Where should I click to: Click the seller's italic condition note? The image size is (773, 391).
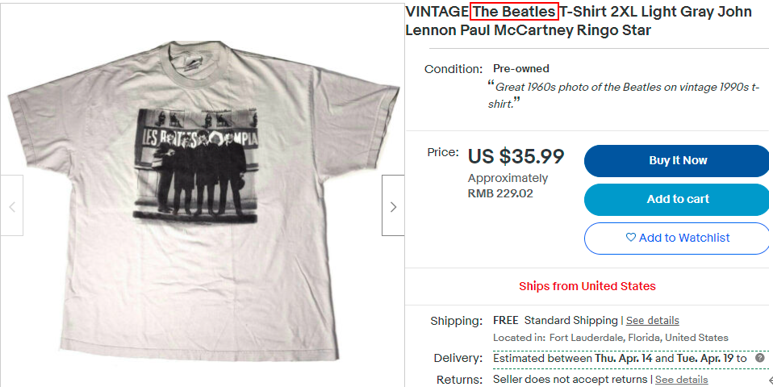pyautogui.click(x=624, y=96)
